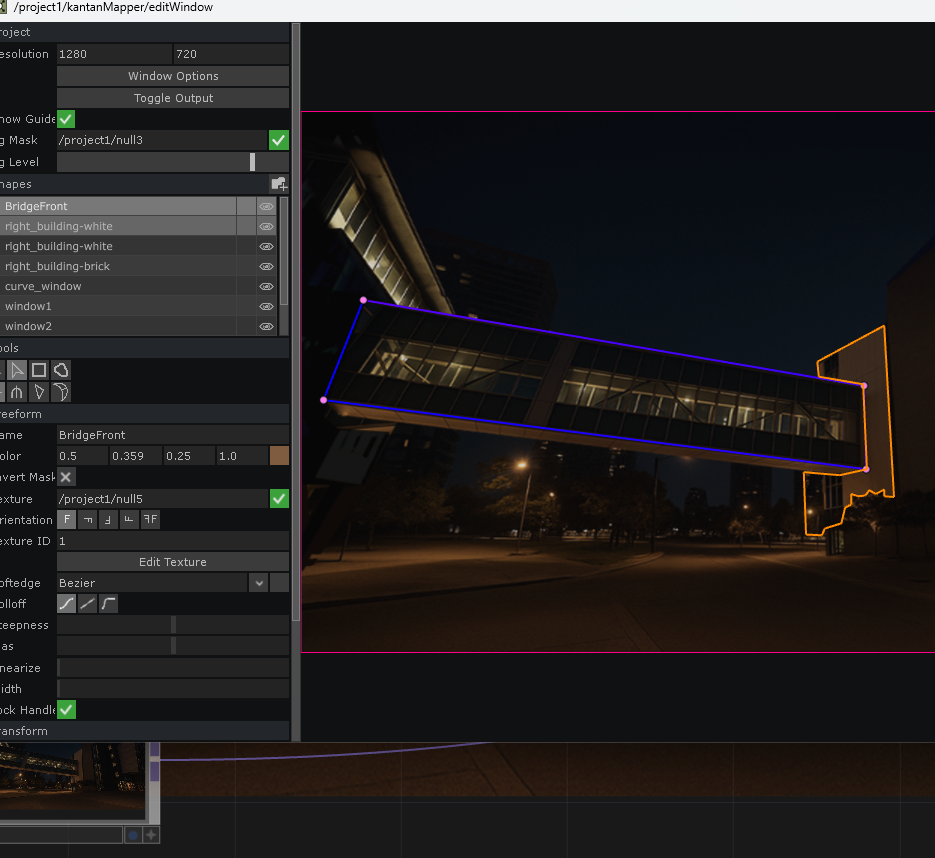
Task: Open the Softedge Bezier dropdown
Action: click(x=258, y=582)
